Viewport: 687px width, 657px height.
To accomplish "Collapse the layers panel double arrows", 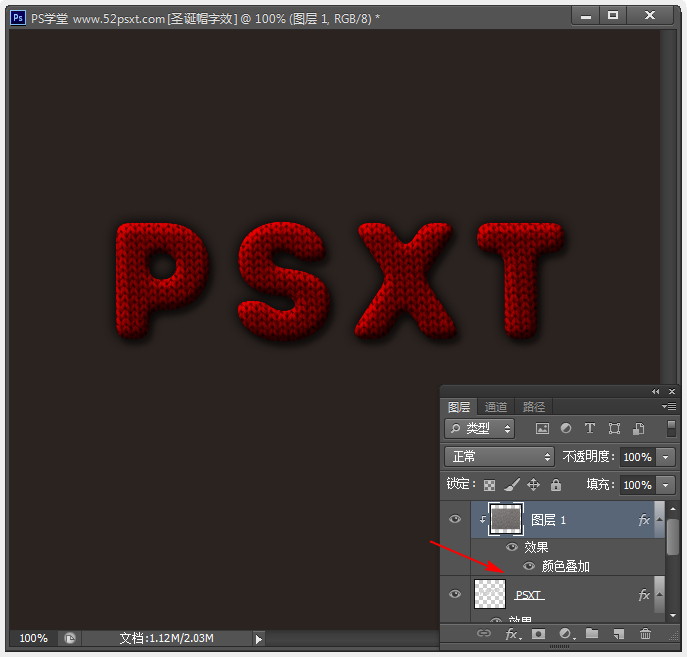I will pyautogui.click(x=655, y=392).
